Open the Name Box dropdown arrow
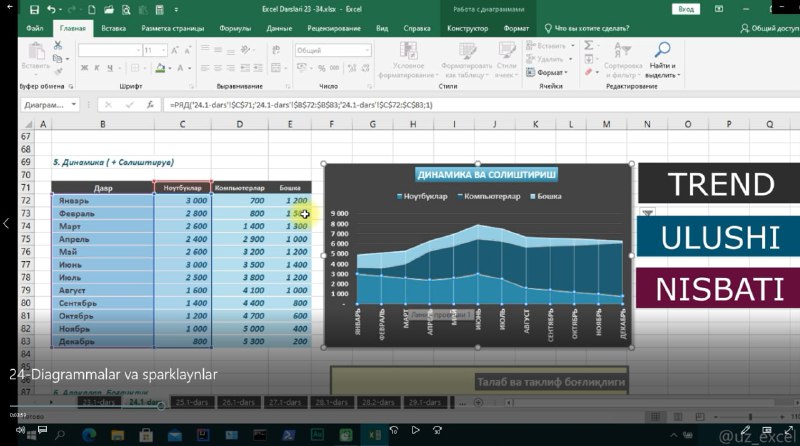 pos(74,105)
